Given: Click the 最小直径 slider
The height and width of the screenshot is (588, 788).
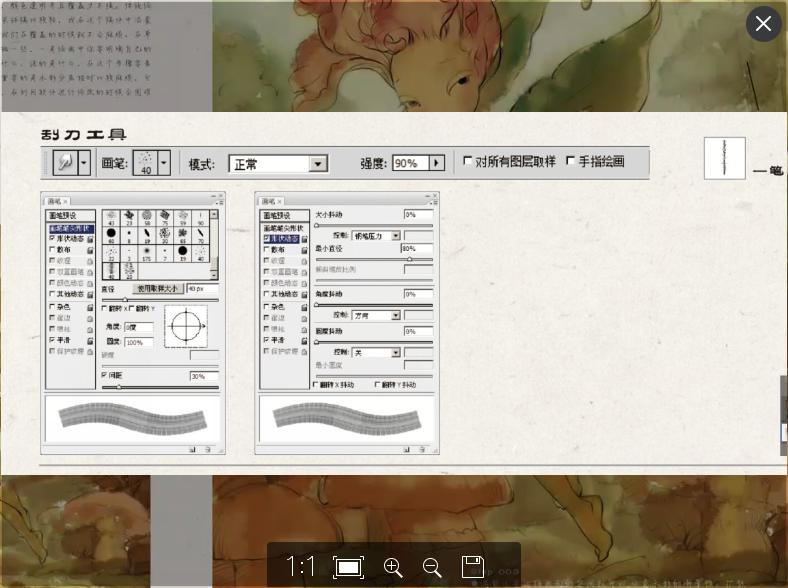Looking at the screenshot, I should click(x=374, y=260).
